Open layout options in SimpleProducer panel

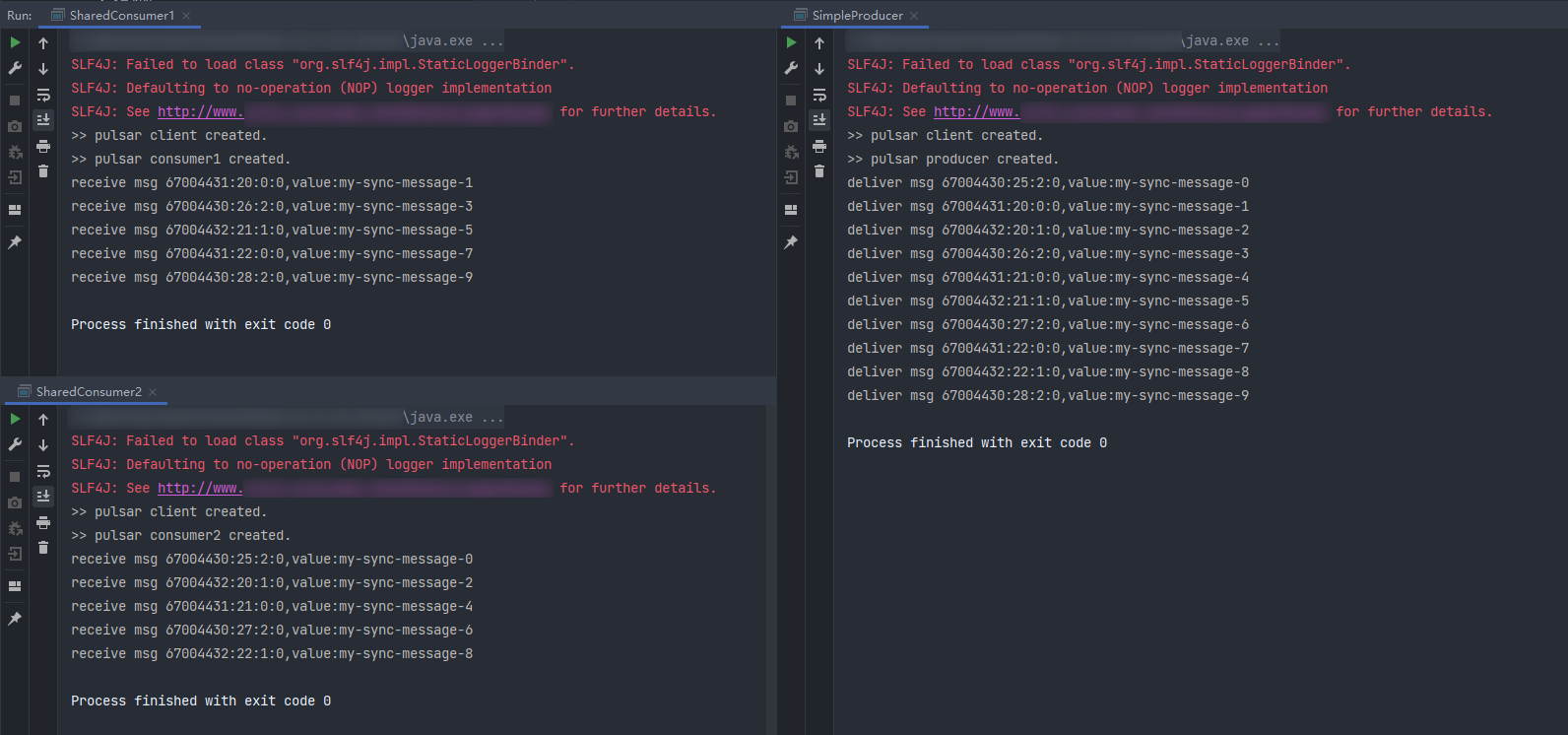point(791,210)
